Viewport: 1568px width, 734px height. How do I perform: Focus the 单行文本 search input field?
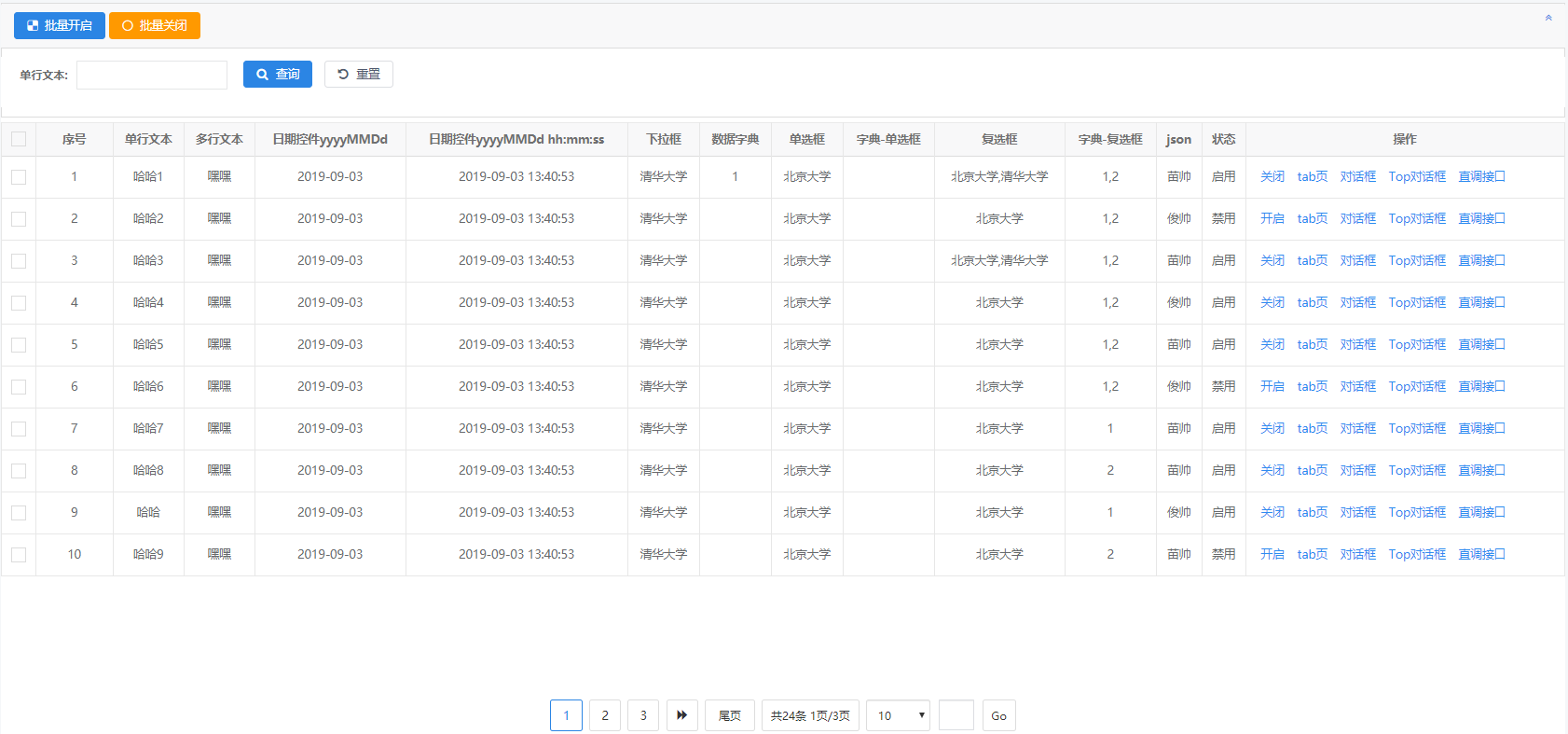pos(152,75)
